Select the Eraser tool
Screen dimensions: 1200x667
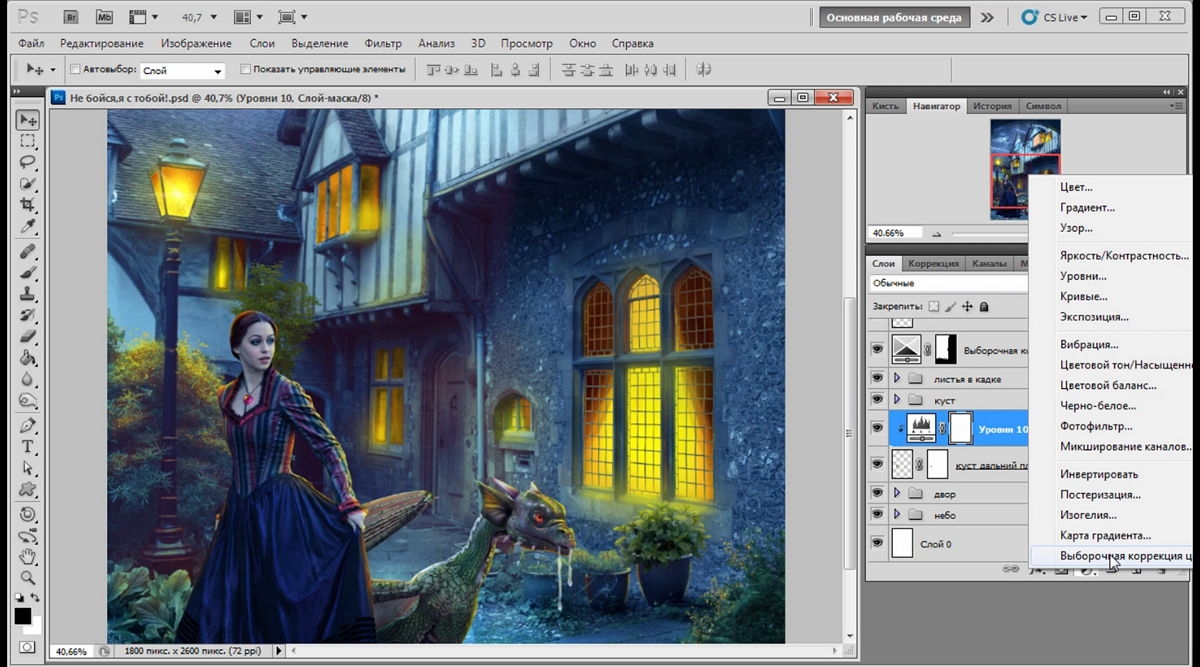(28, 336)
